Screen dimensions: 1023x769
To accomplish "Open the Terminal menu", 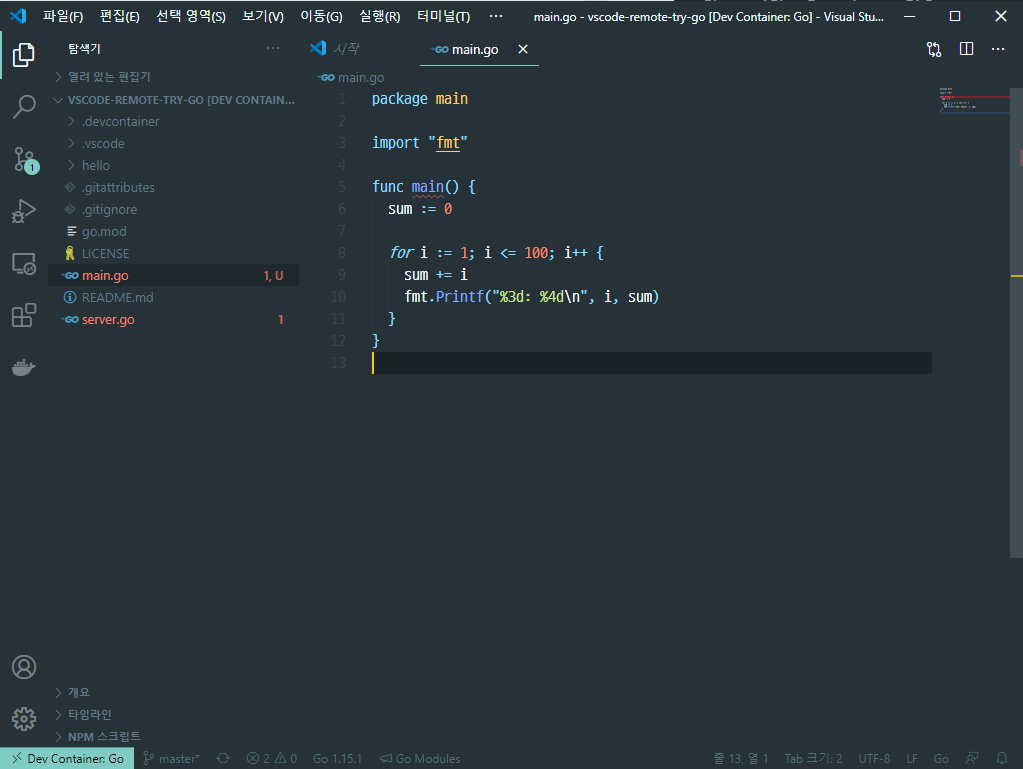I will point(444,16).
